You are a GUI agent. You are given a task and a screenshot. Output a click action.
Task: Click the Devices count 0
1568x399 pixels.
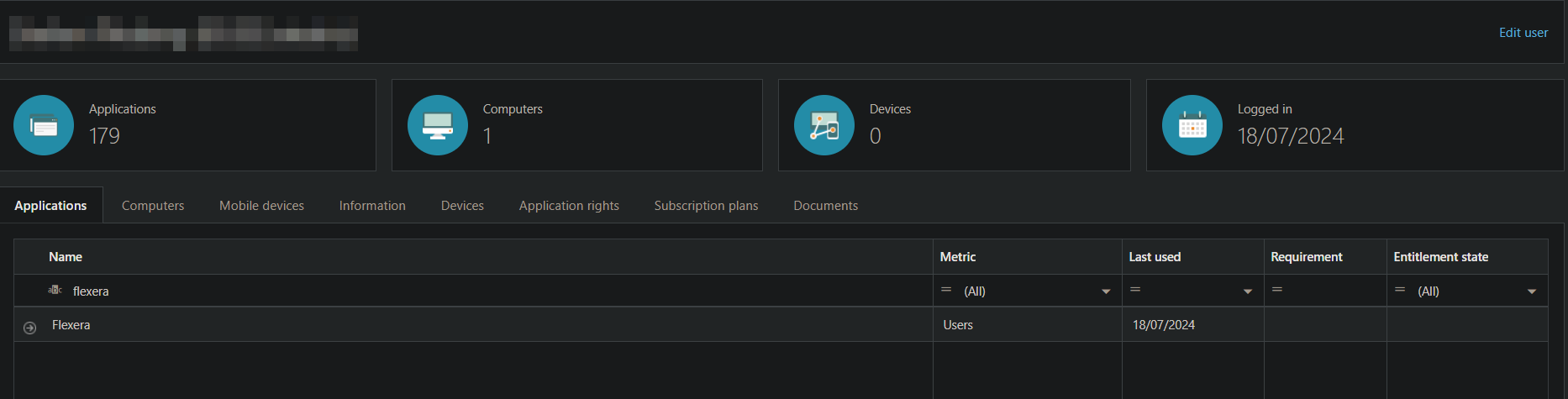pyautogui.click(x=875, y=136)
